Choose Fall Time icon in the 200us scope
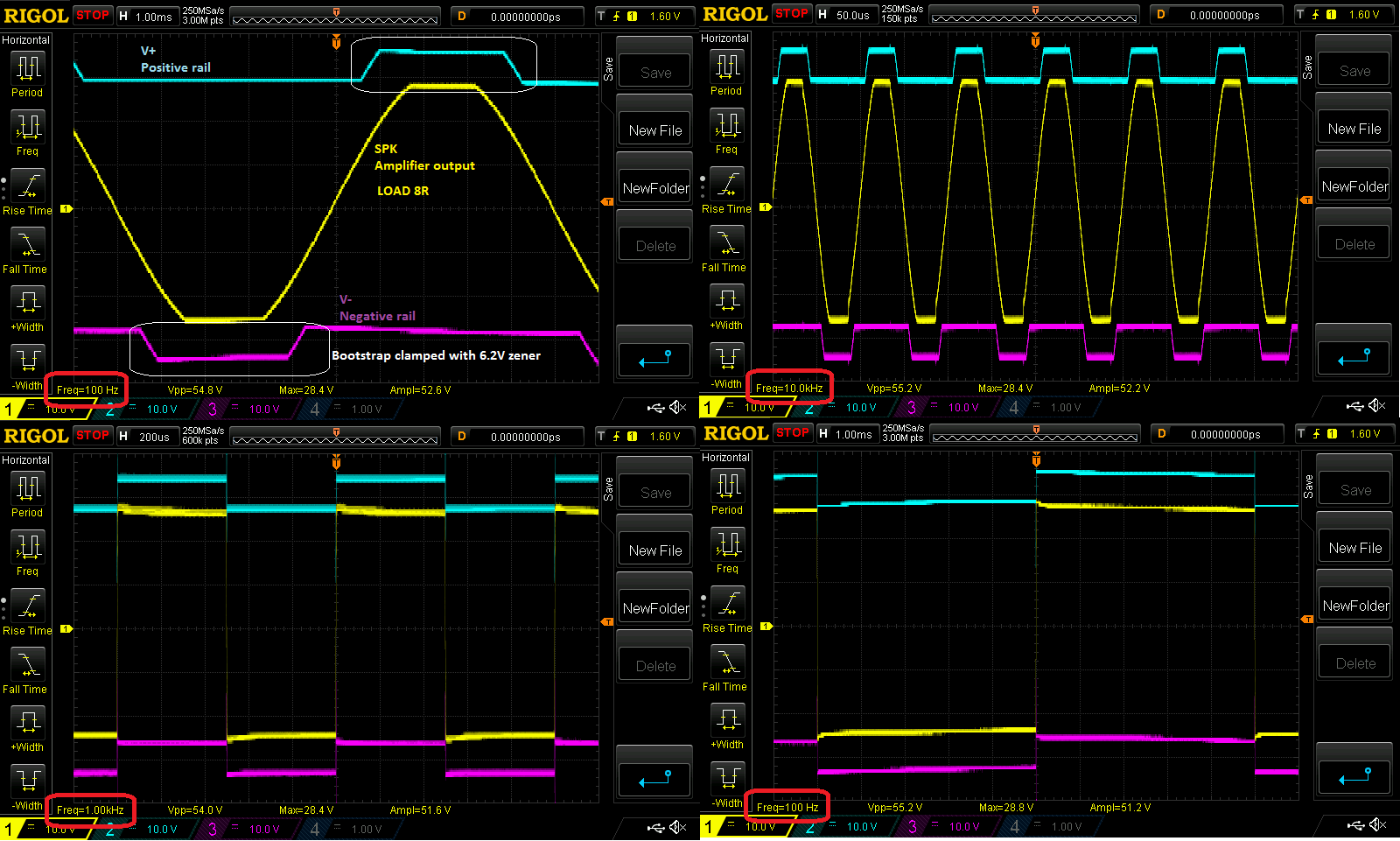 pos(27,663)
